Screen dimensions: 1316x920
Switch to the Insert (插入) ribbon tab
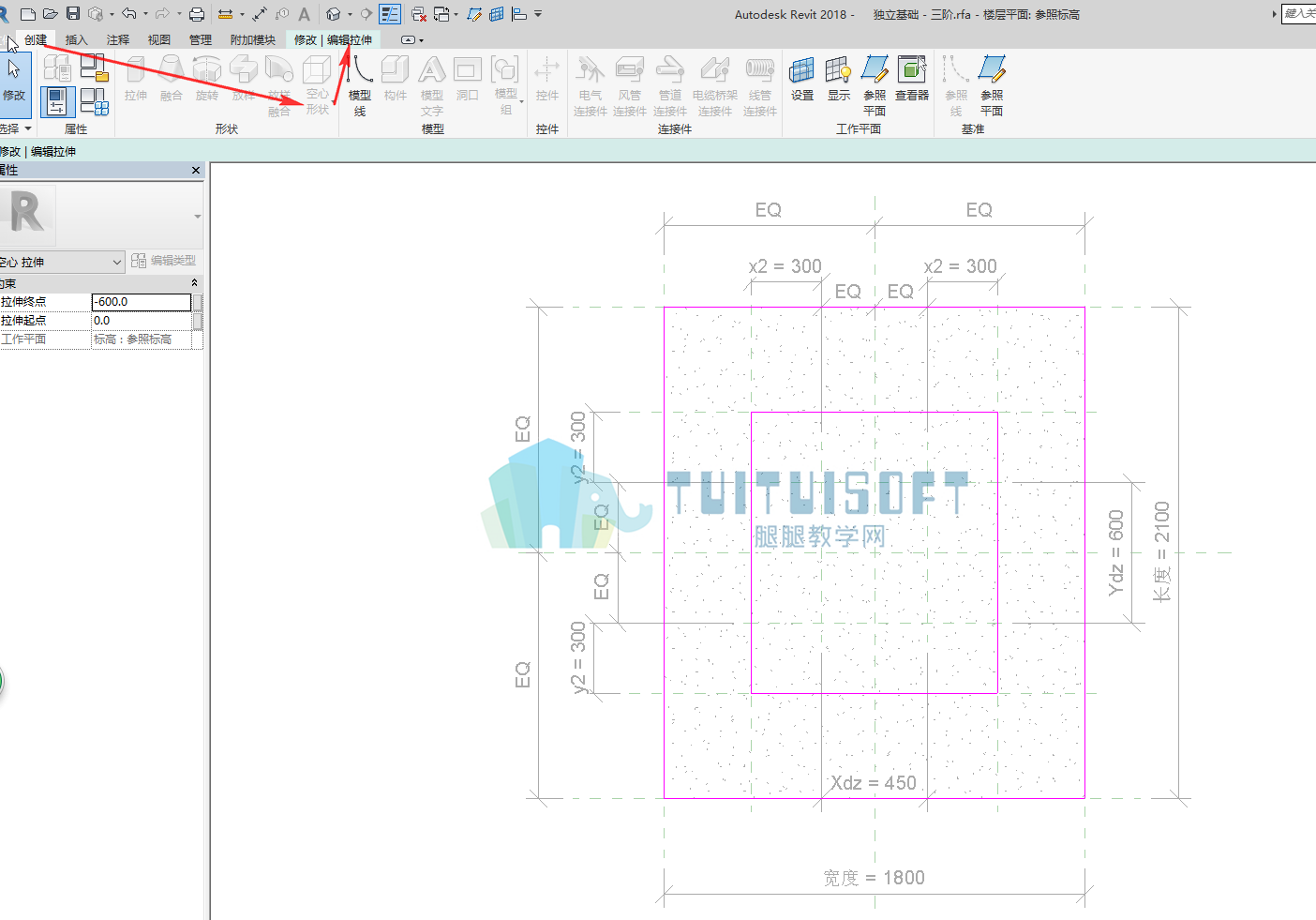[x=76, y=39]
